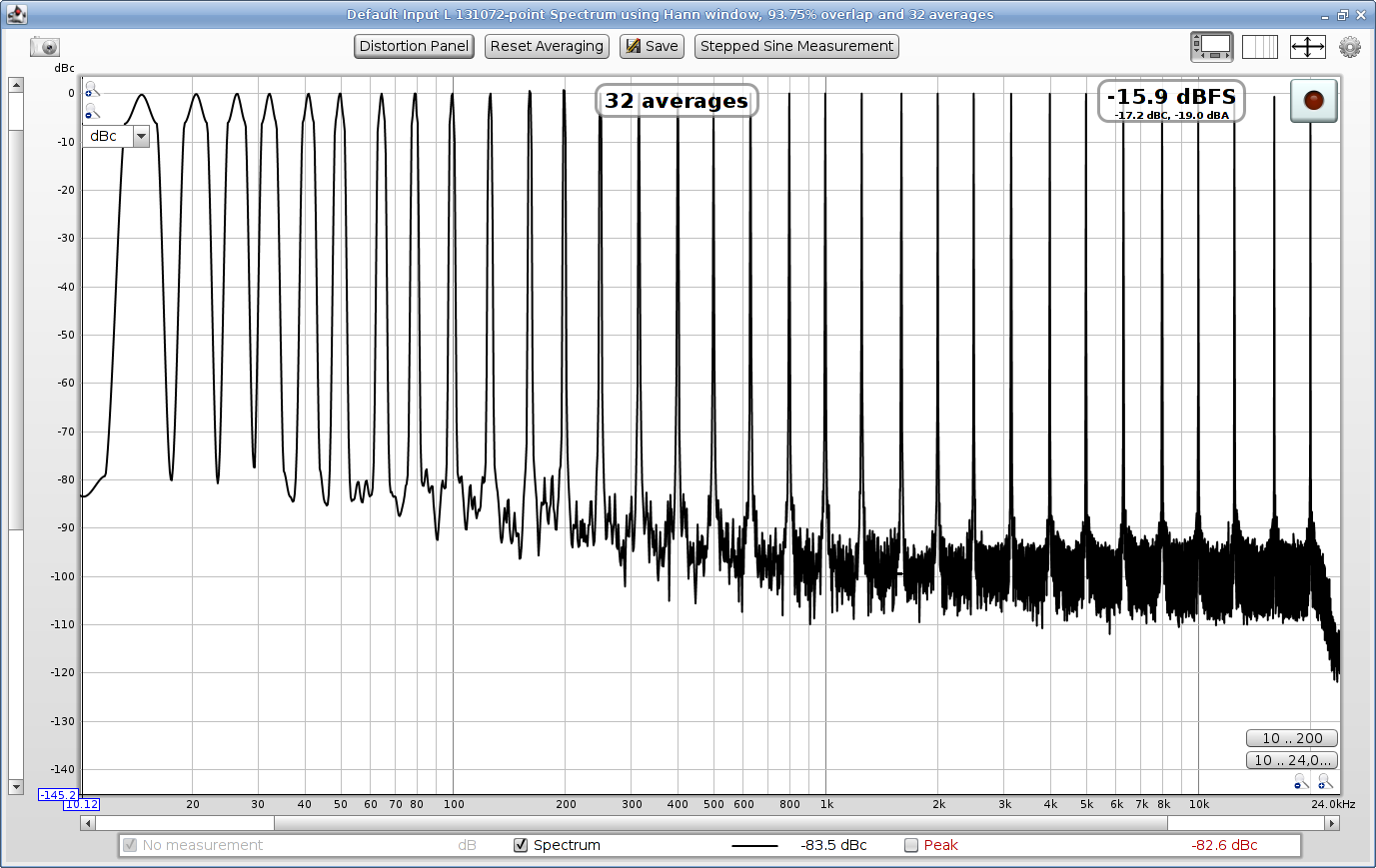Click the 1k frequency axis label

coord(826,804)
